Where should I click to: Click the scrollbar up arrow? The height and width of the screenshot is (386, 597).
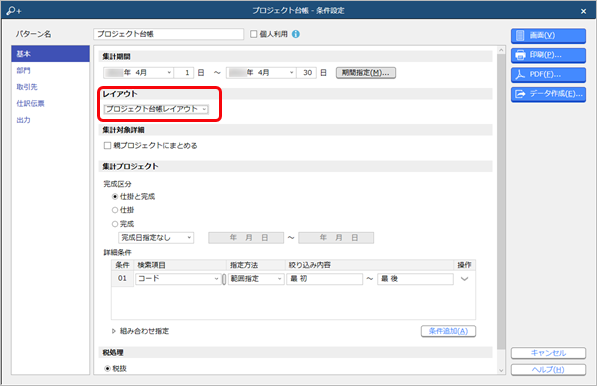[501, 50]
